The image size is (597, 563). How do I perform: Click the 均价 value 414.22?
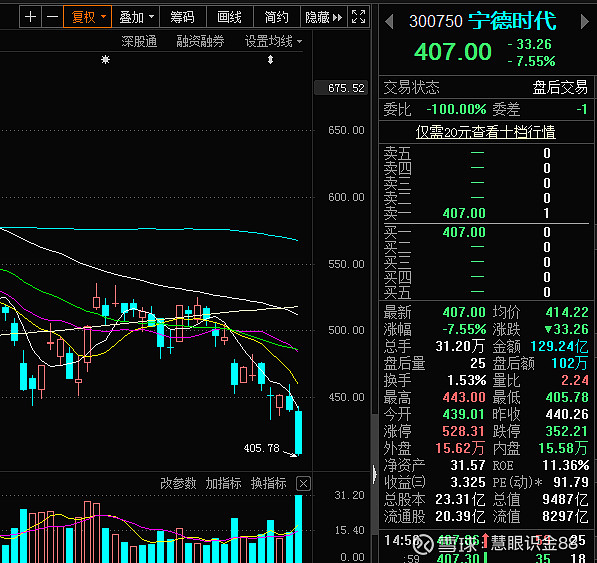(x=567, y=313)
